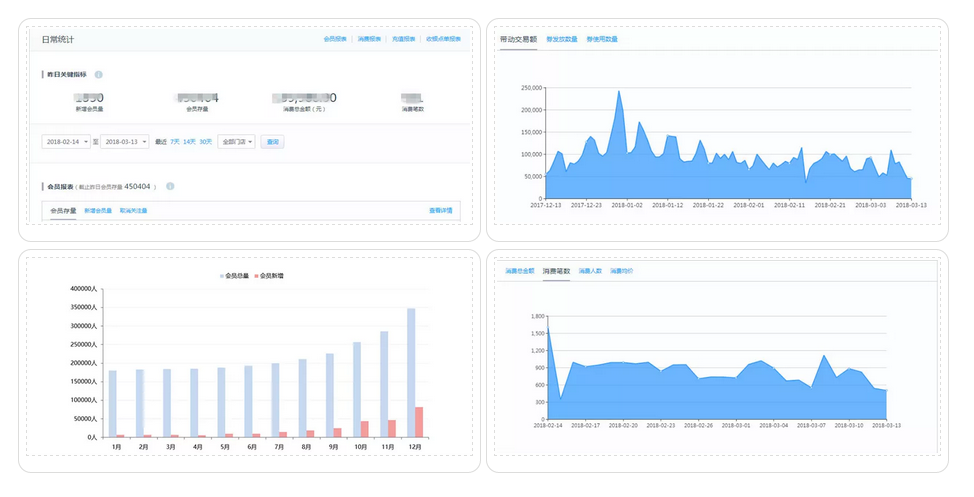The width and height of the screenshot is (974, 497).
Task: Switch to 消费总金额 tab
Action: 519,271
